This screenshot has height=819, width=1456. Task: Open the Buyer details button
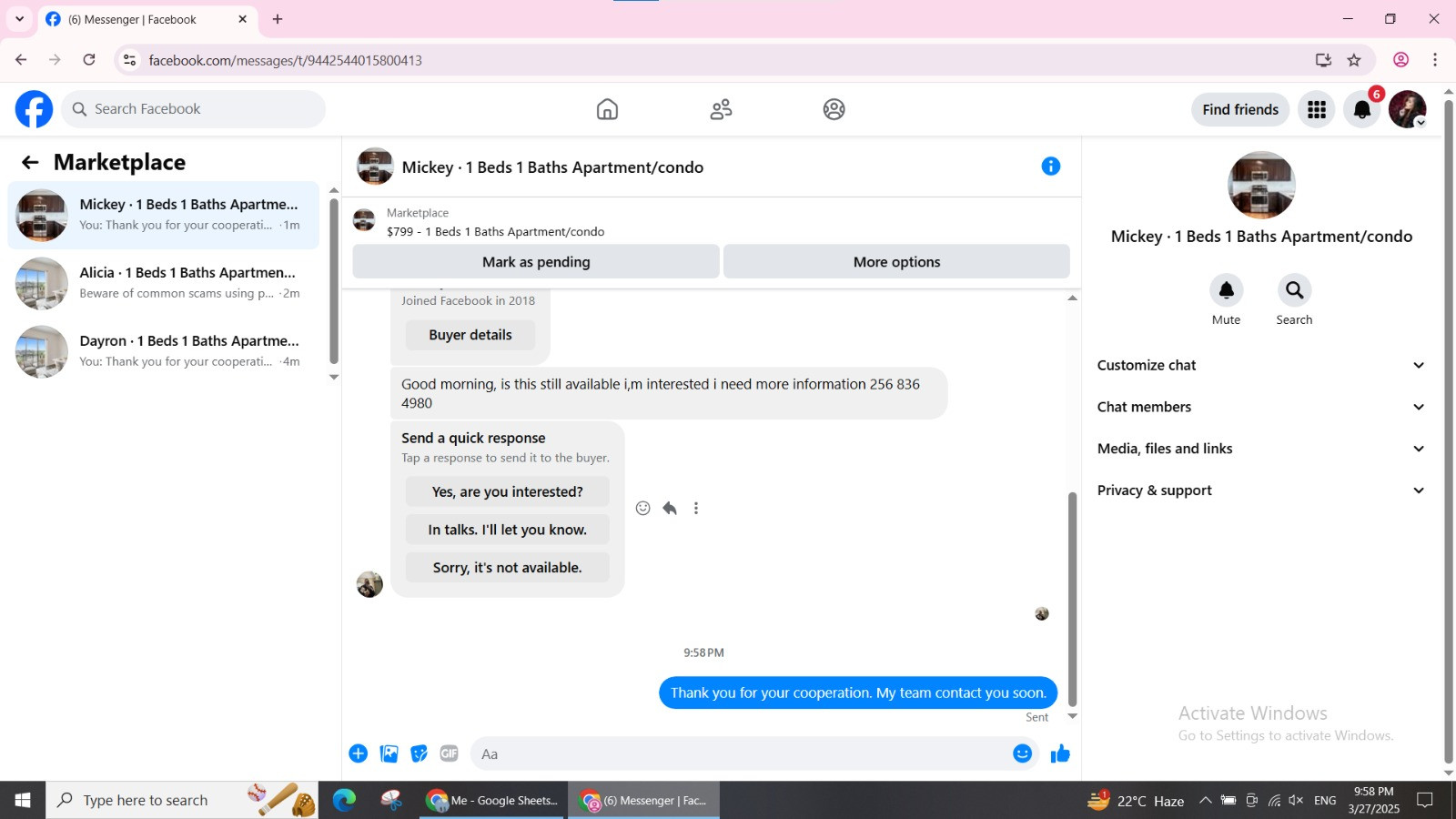pyautogui.click(x=470, y=335)
